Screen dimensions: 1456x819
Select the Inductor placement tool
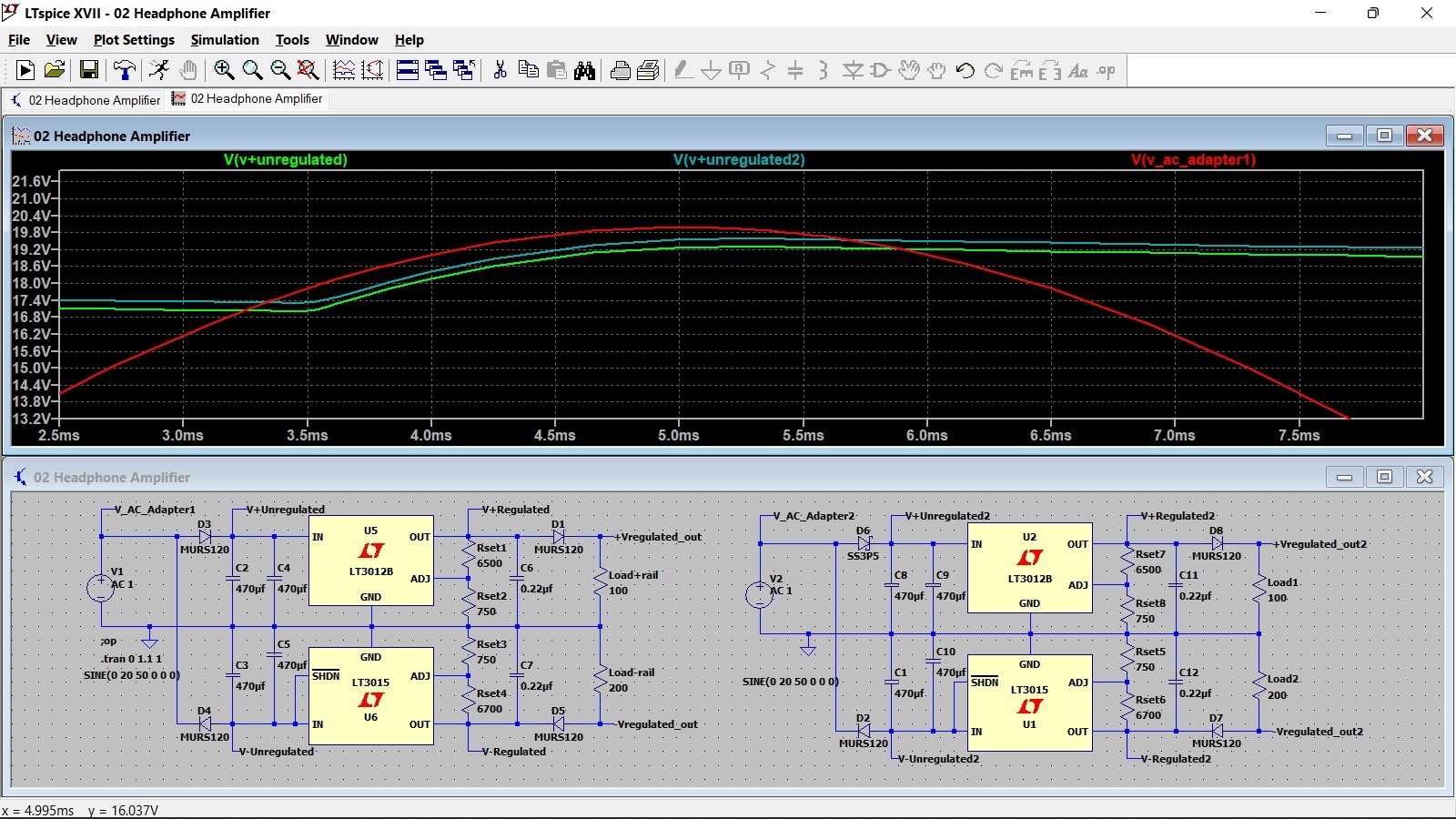824,70
